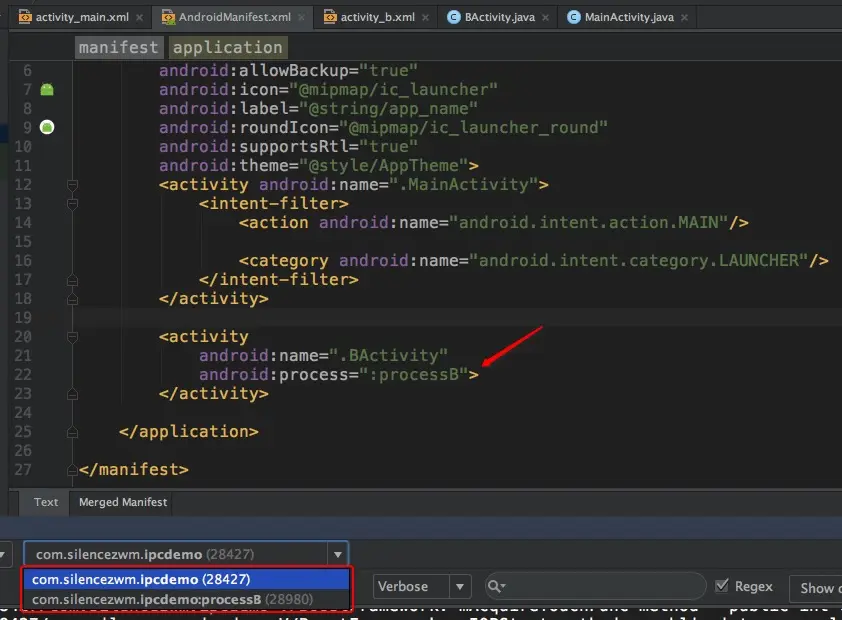
Task: Close the BActivity.java tab
Action: coord(546,18)
